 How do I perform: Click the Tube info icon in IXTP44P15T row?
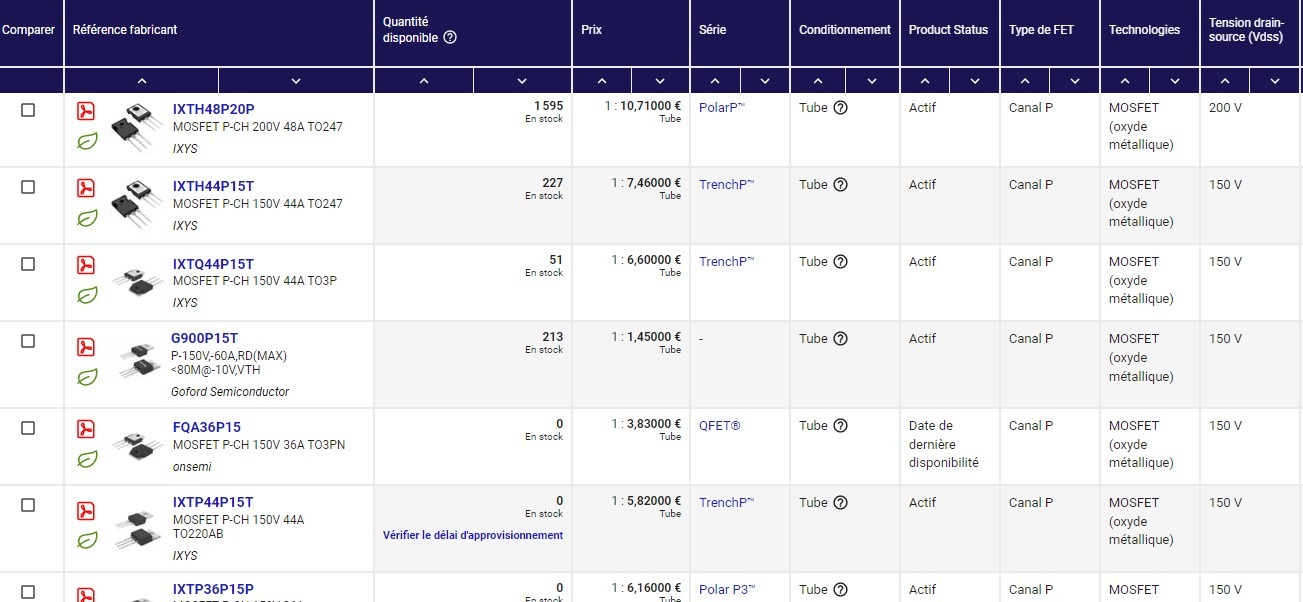[x=840, y=503]
